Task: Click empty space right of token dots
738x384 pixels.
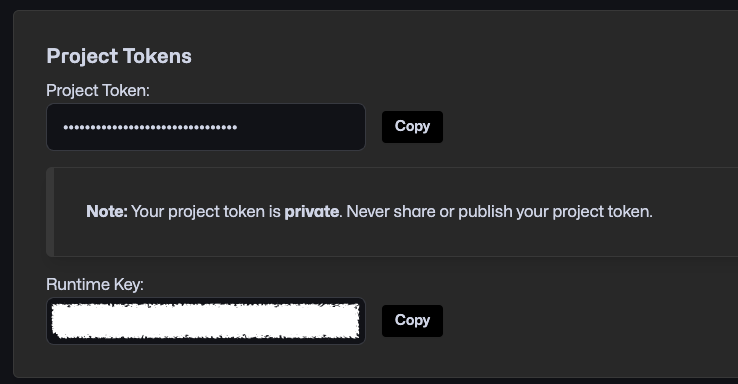Action: (301, 127)
